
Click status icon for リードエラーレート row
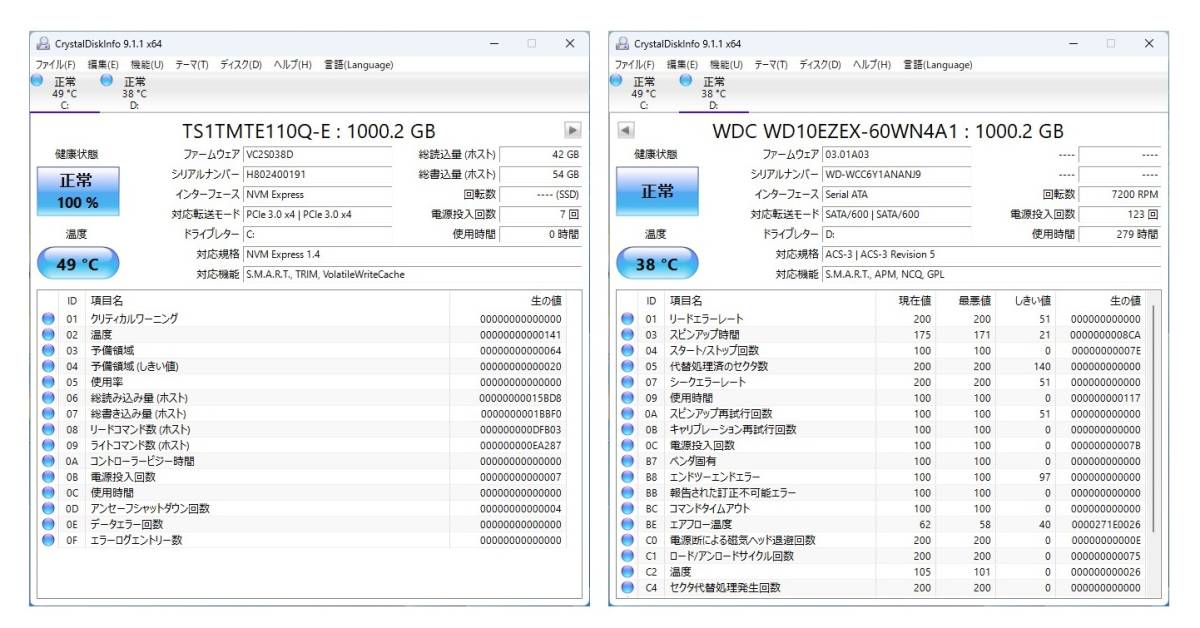(627, 318)
